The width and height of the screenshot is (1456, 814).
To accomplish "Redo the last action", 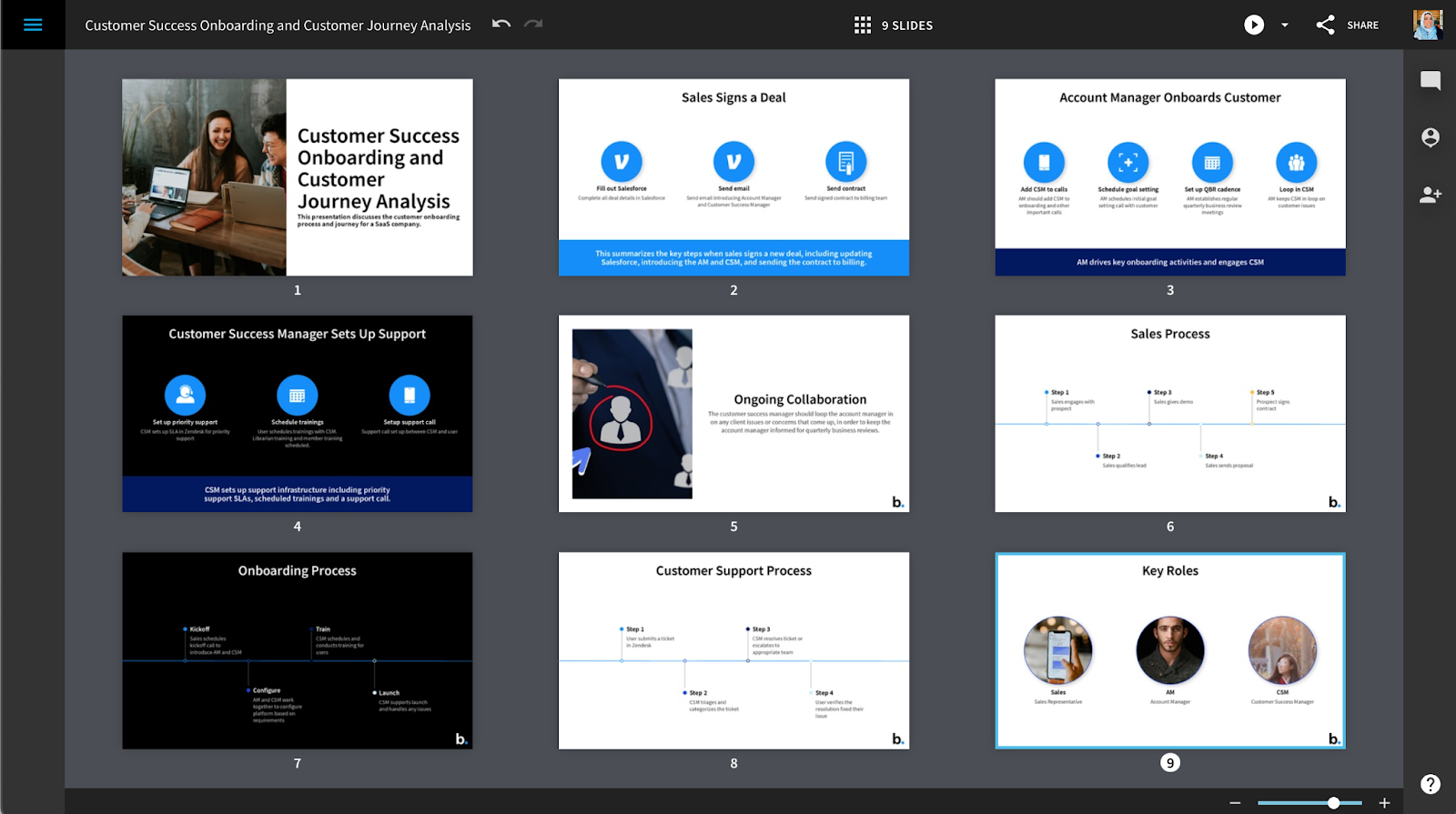I will (x=533, y=24).
